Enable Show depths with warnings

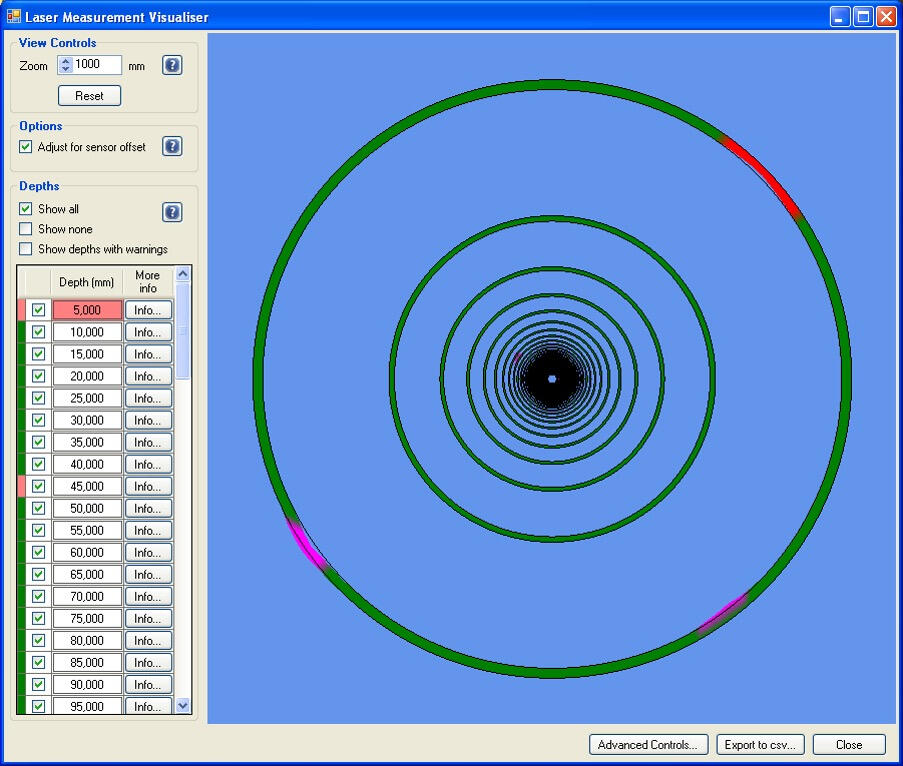pos(26,249)
